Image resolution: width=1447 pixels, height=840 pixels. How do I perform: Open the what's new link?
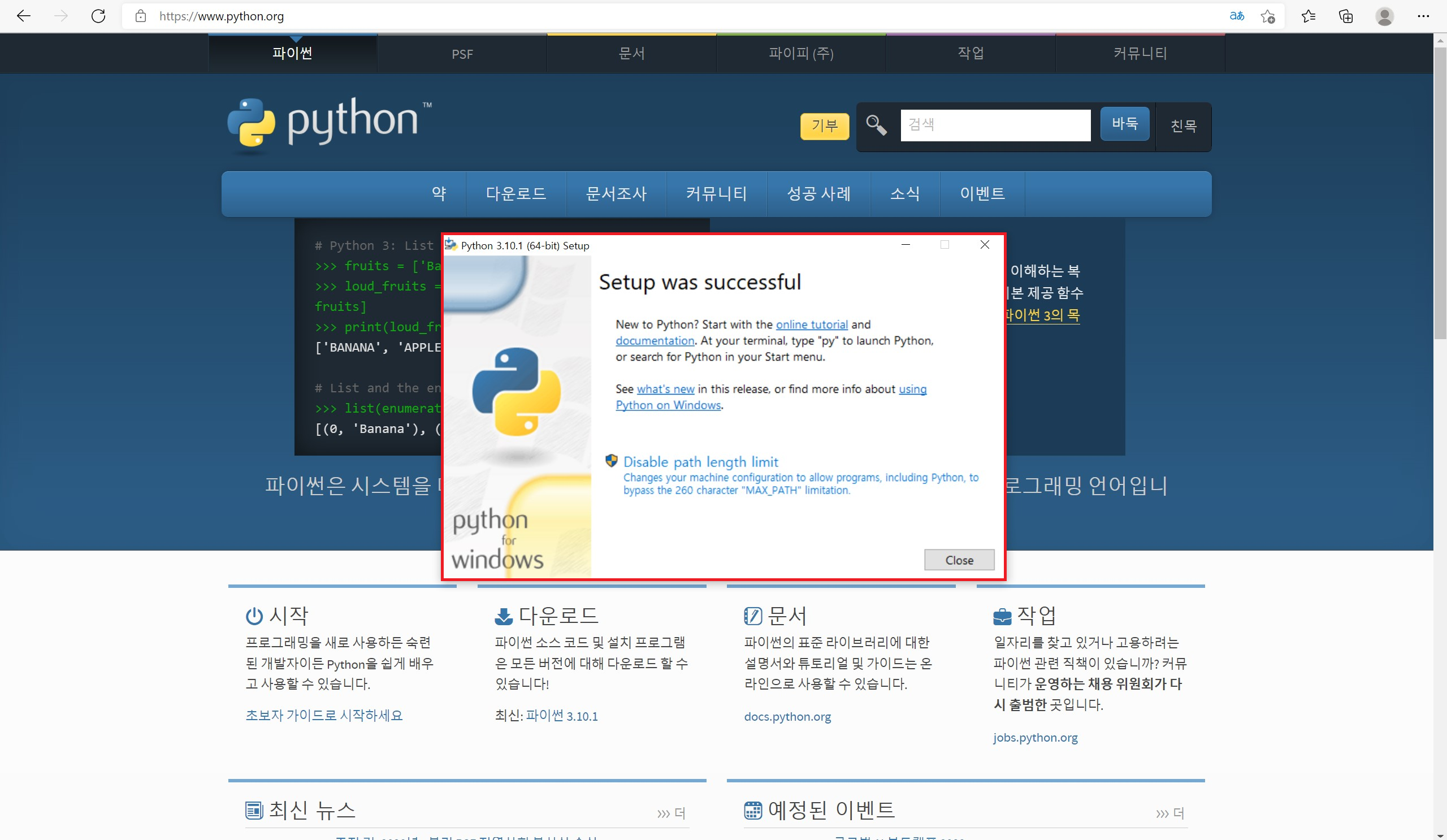(x=665, y=389)
